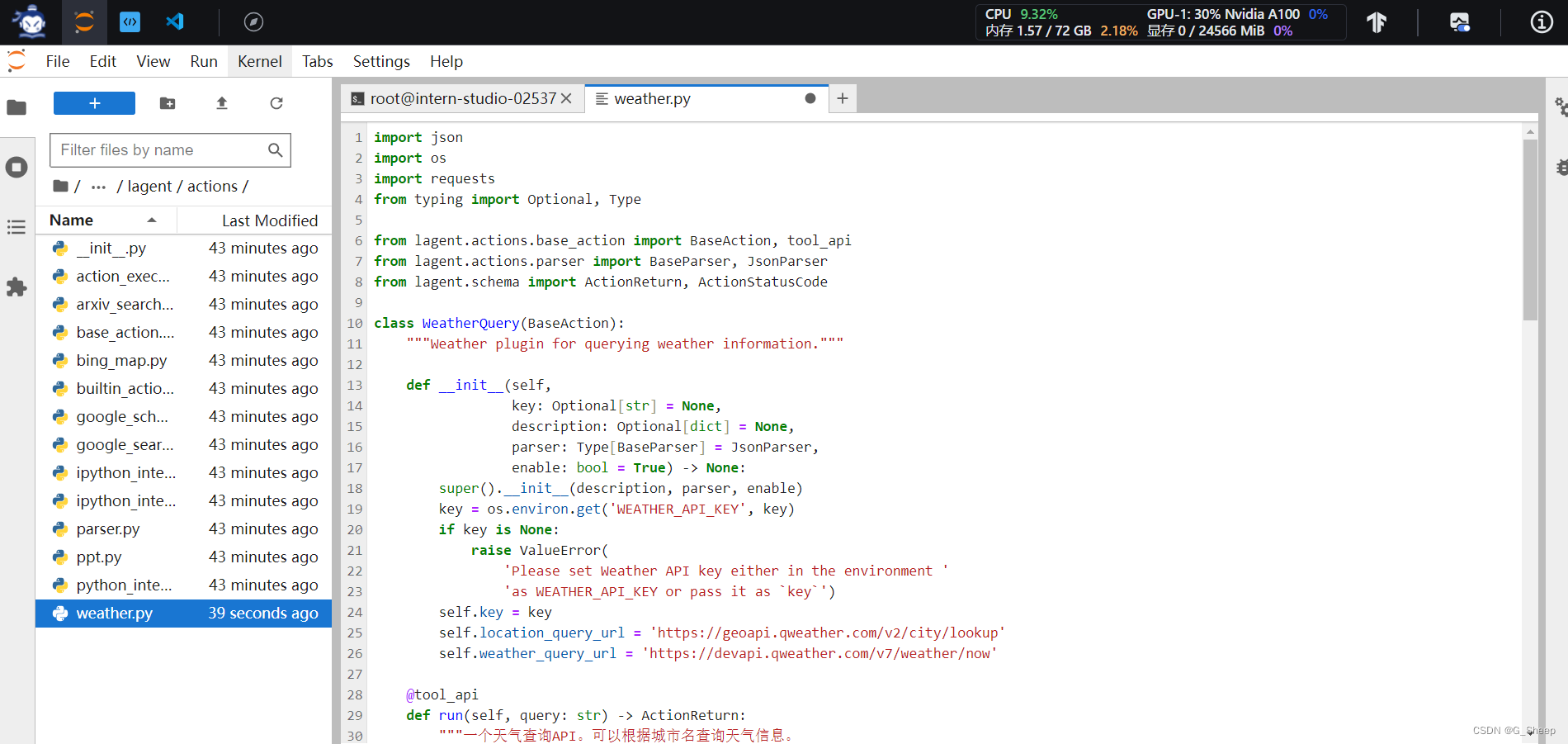The image size is (1568, 744).
Task: Open the extension manager puzzle icon
Action: [x=17, y=287]
